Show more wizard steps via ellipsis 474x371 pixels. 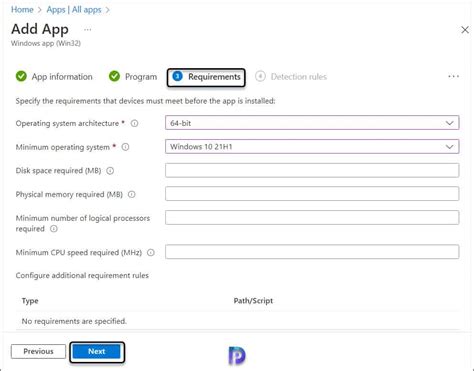pyautogui.click(x=453, y=77)
